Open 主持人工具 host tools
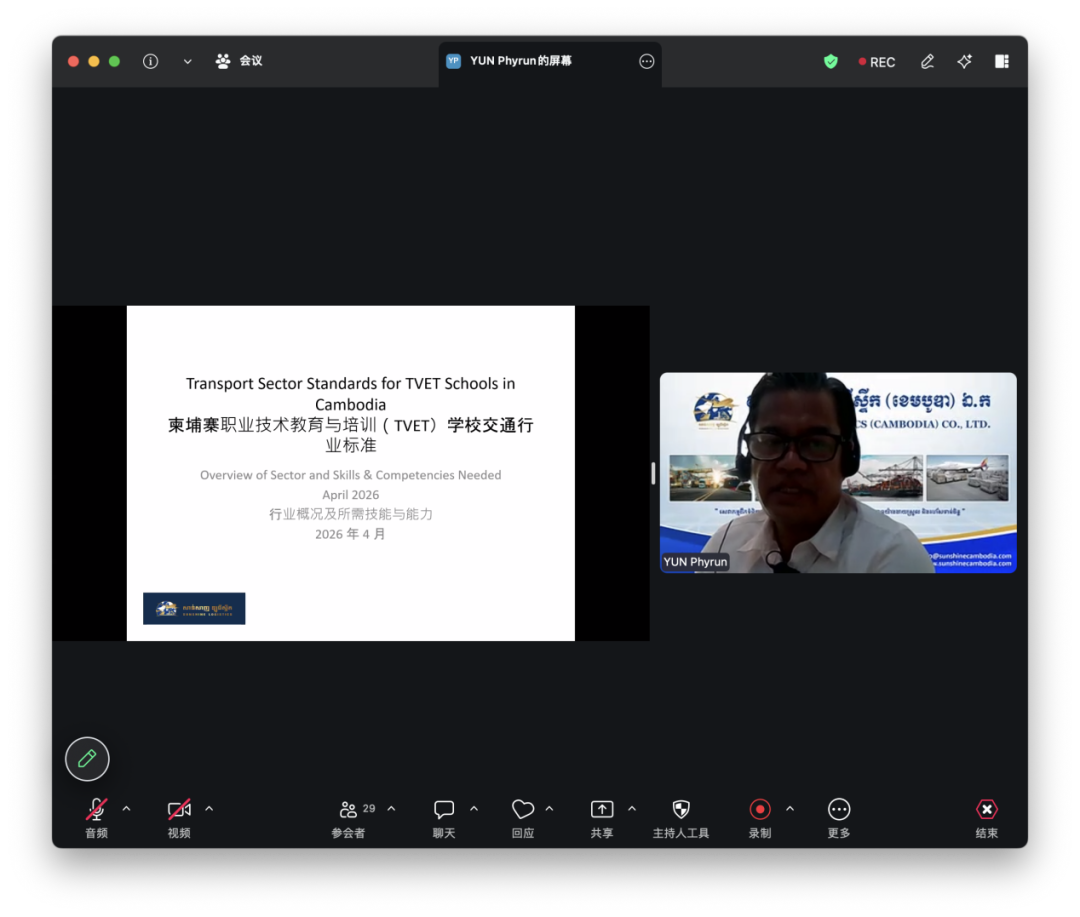Viewport: 1080px width, 917px height. [x=681, y=817]
